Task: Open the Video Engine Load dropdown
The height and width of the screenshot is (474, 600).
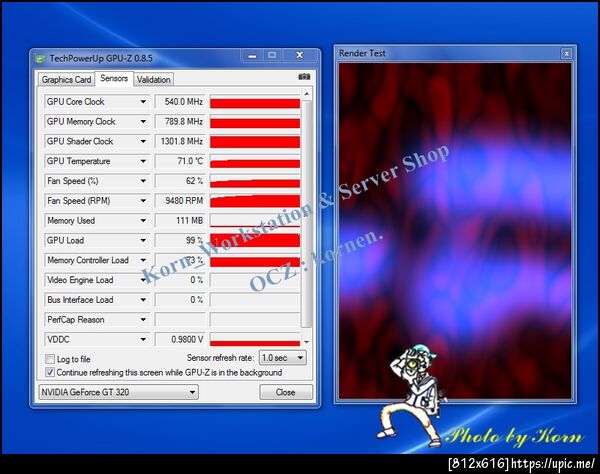Action: click(143, 280)
